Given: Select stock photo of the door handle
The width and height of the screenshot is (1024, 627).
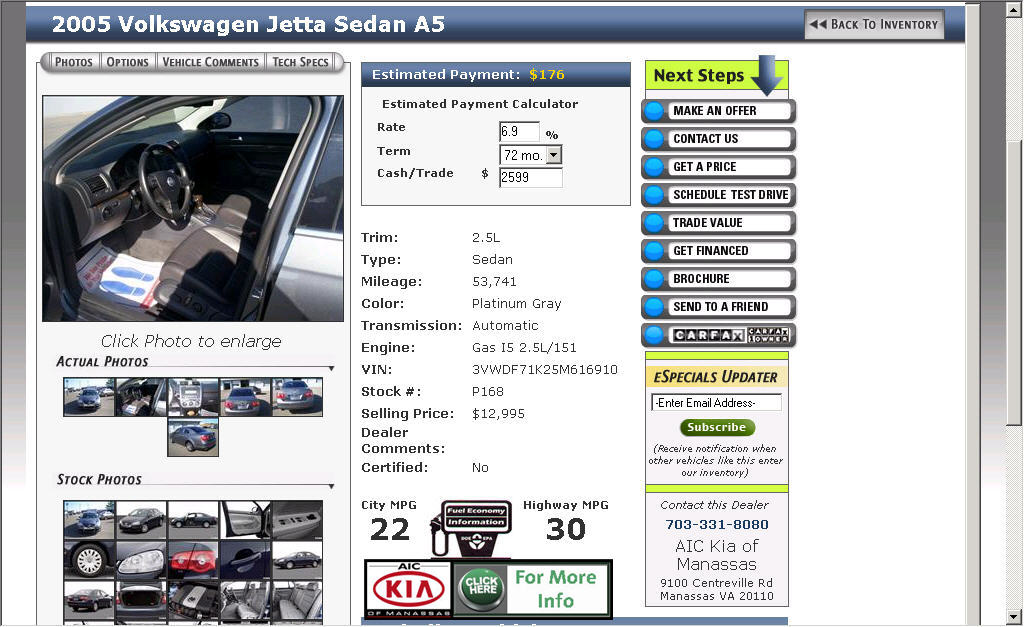Looking at the screenshot, I should tap(246, 560).
